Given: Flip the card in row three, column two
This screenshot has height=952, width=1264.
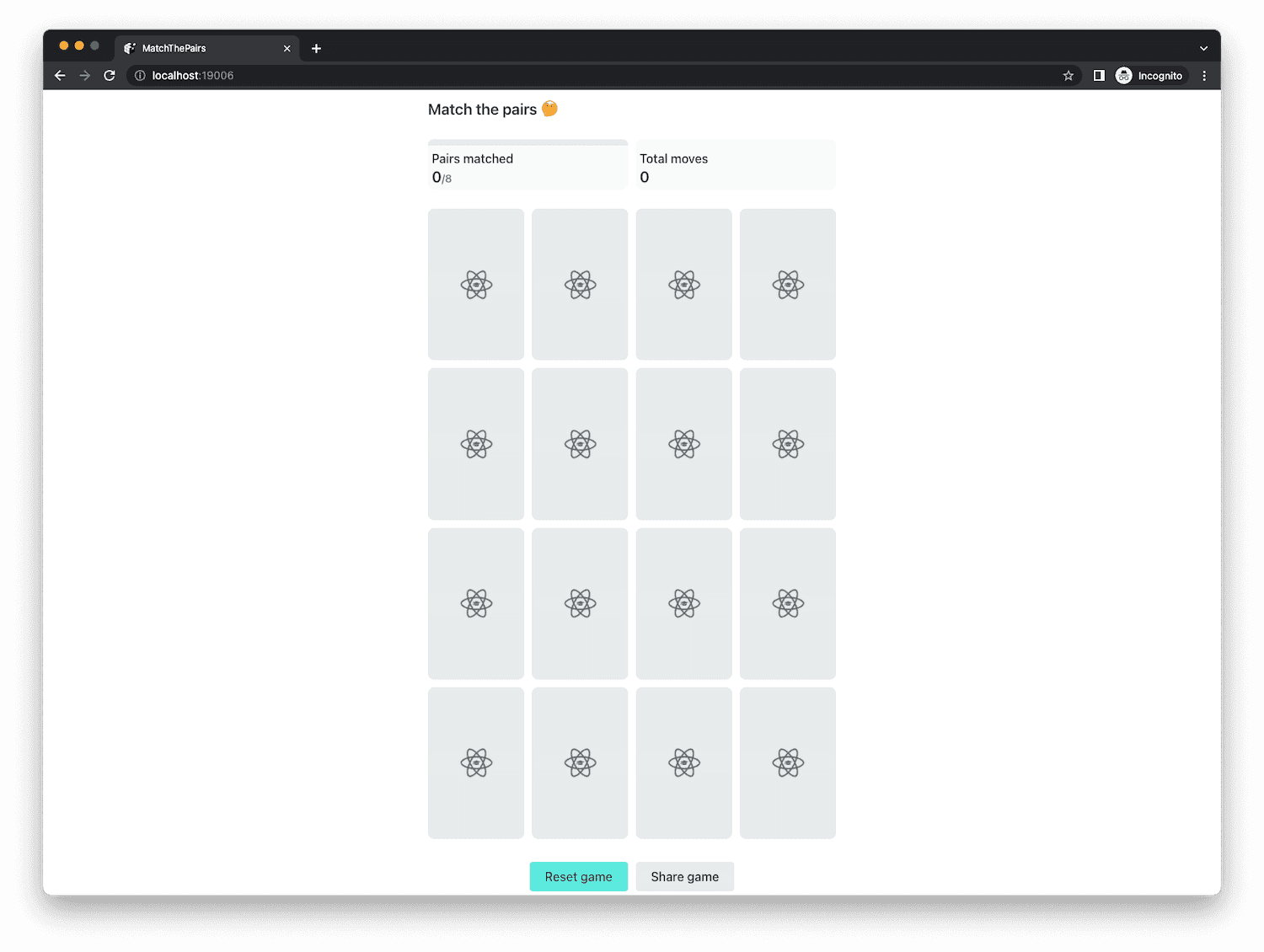Looking at the screenshot, I should (x=580, y=603).
